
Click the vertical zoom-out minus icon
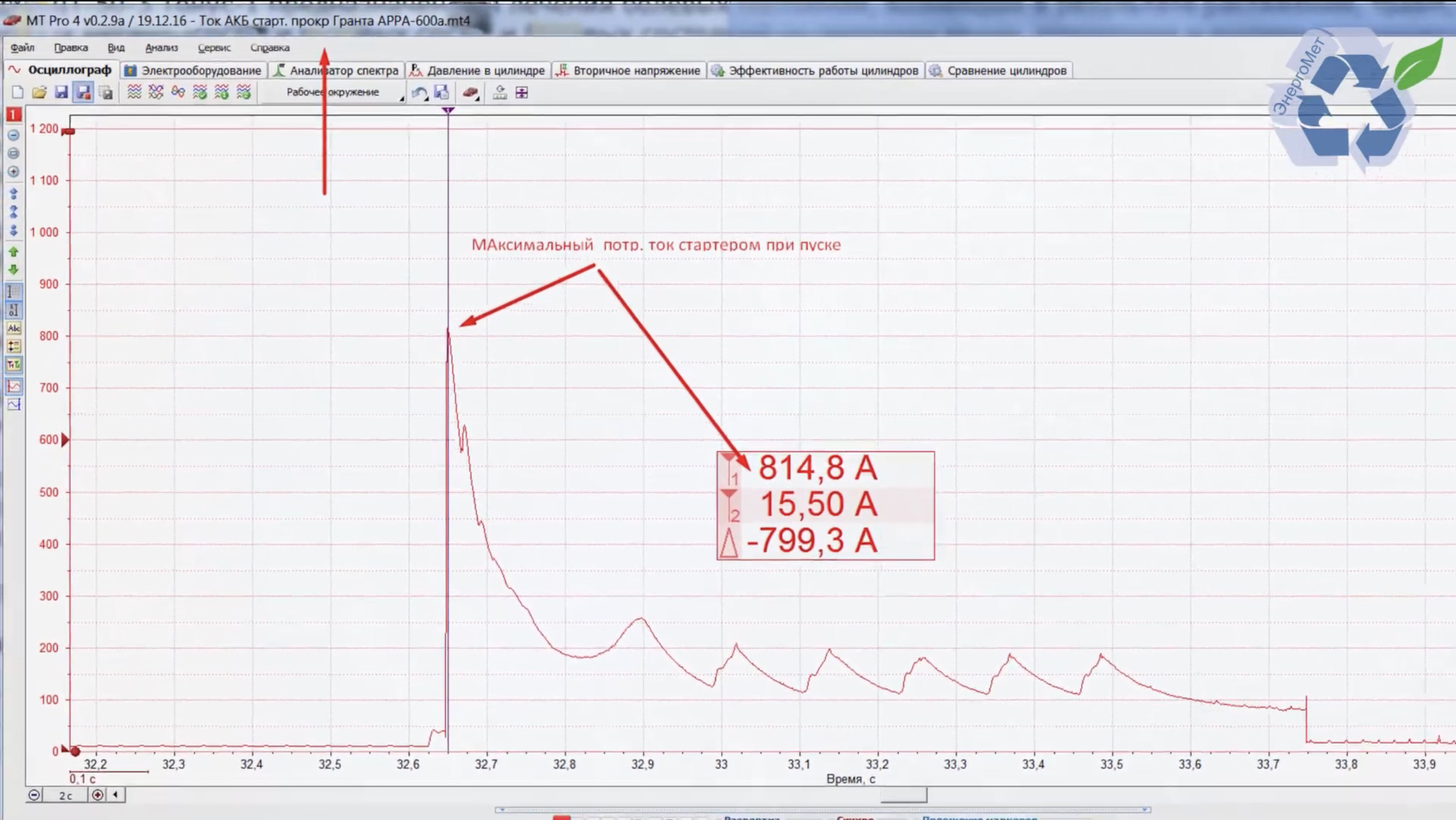click(x=14, y=135)
